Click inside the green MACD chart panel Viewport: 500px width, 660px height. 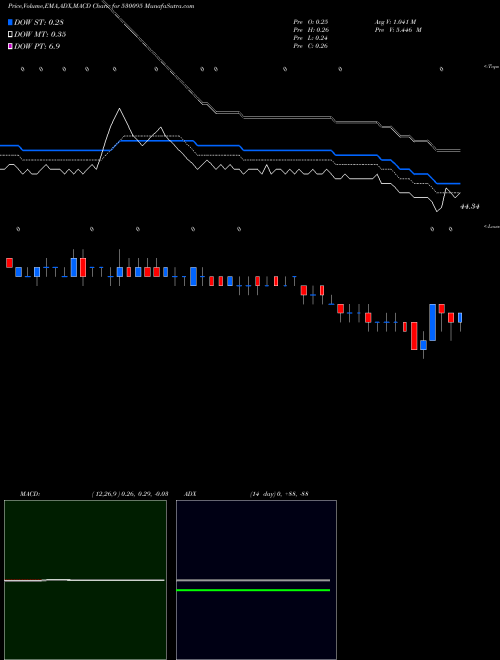click(x=85, y=580)
